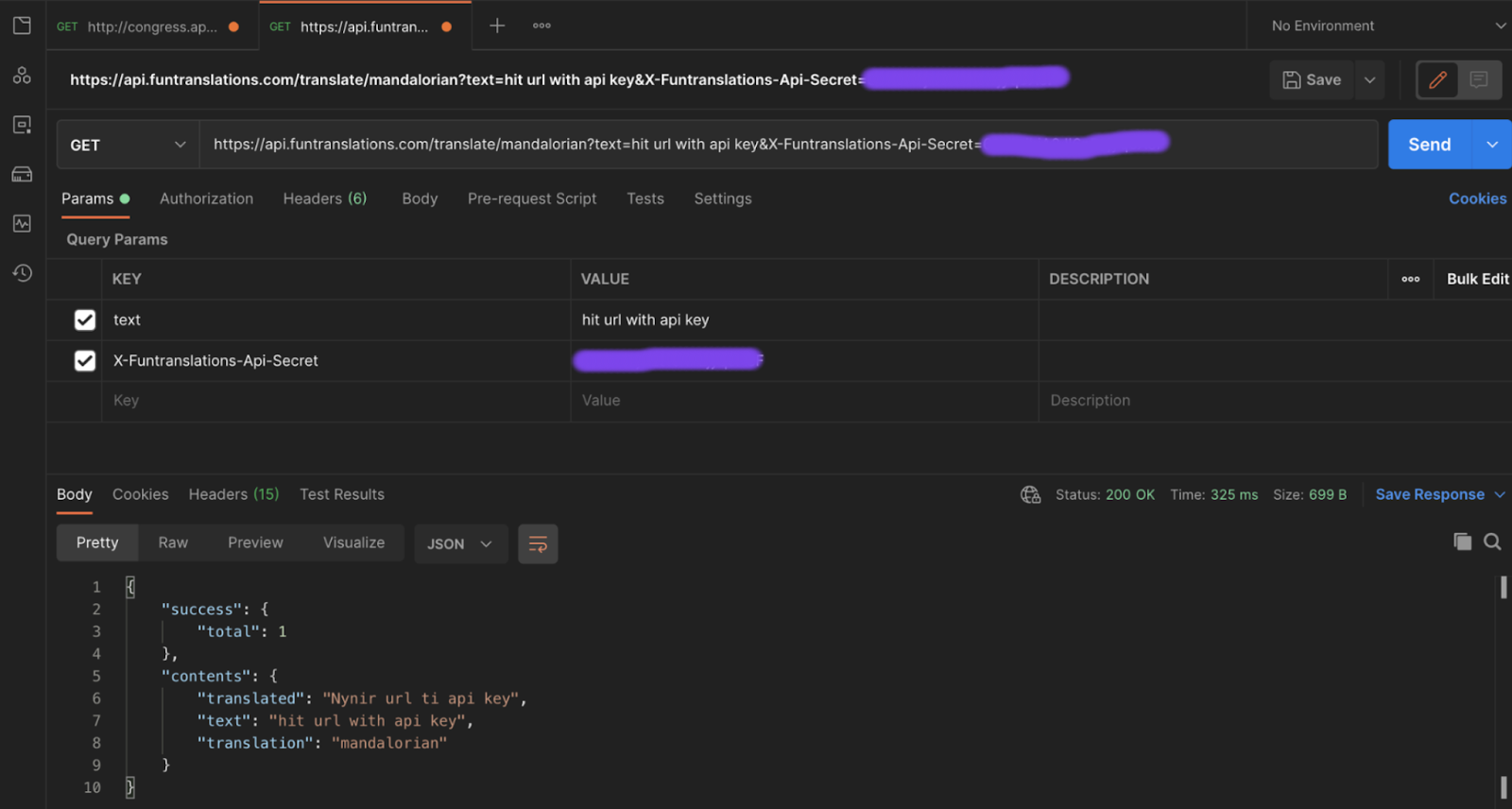Open tab options three-dot menu
Image resolution: width=1512 pixels, height=809 pixels.
[541, 26]
